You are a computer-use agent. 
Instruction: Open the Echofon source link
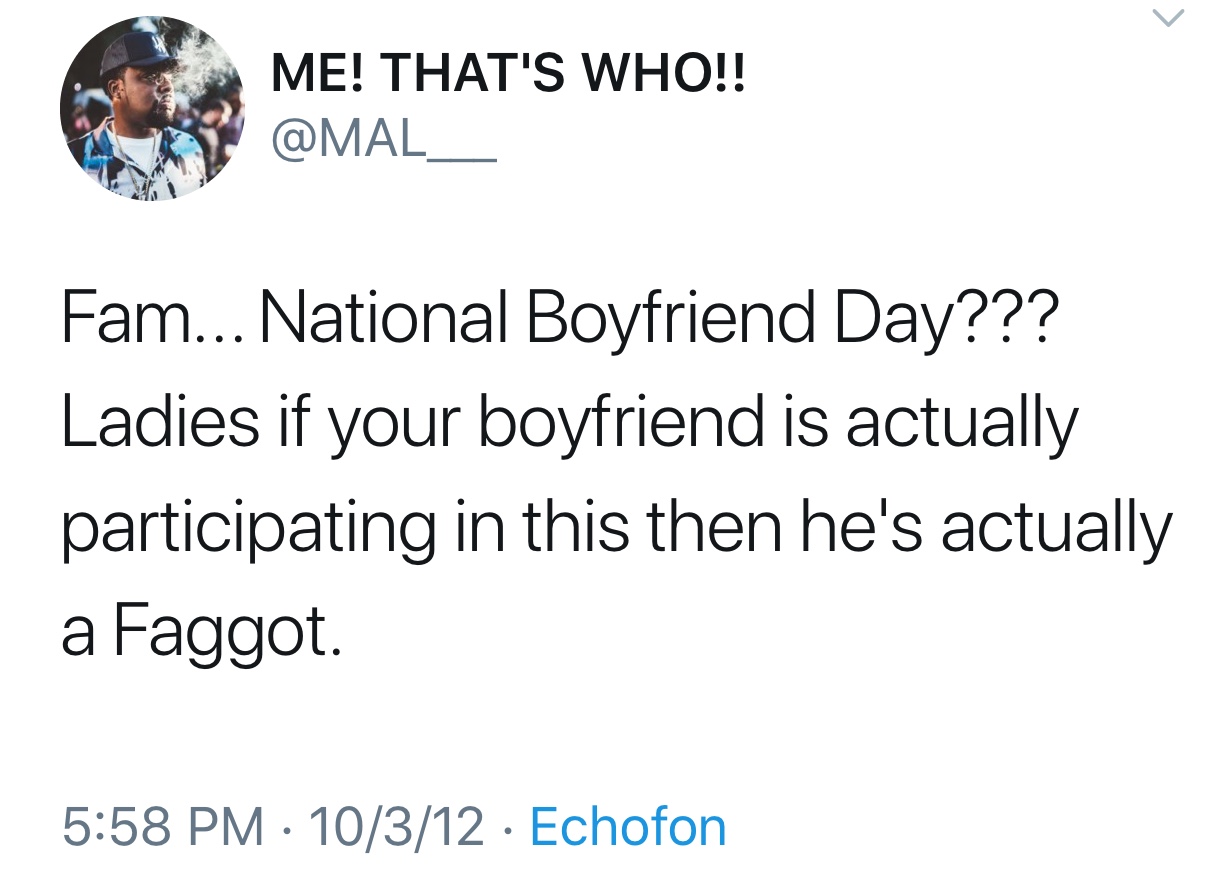click(x=627, y=827)
